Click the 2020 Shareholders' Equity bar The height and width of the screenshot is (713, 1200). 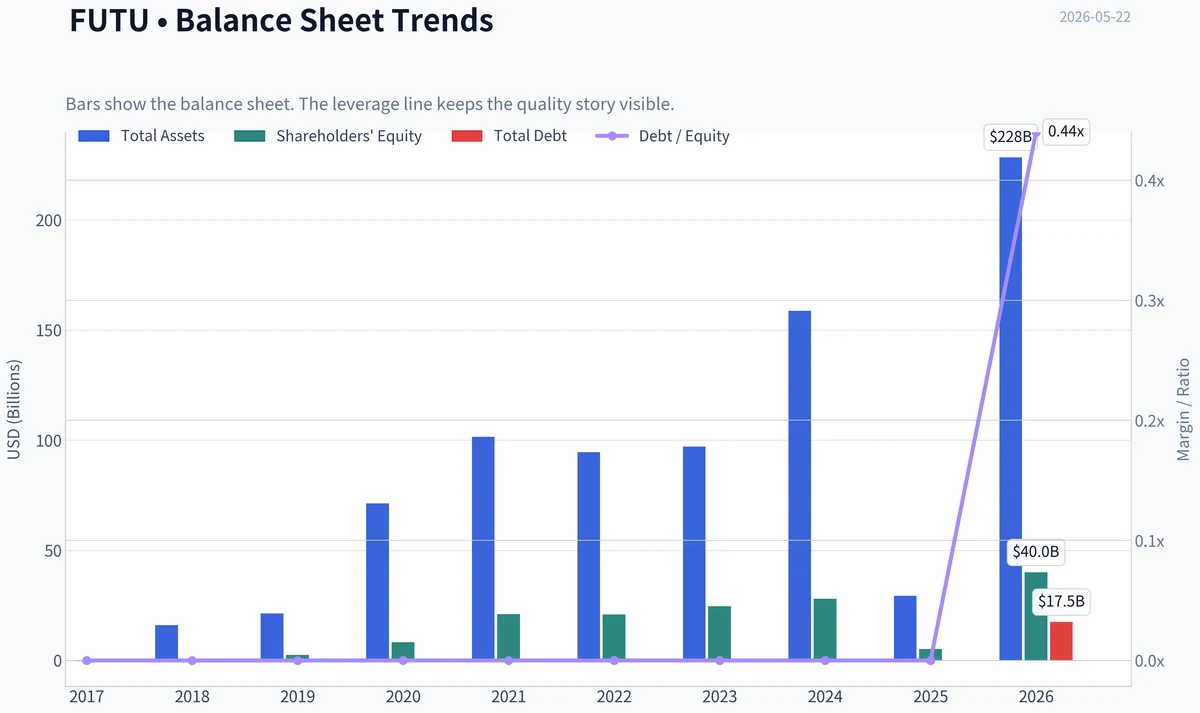point(403,651)
